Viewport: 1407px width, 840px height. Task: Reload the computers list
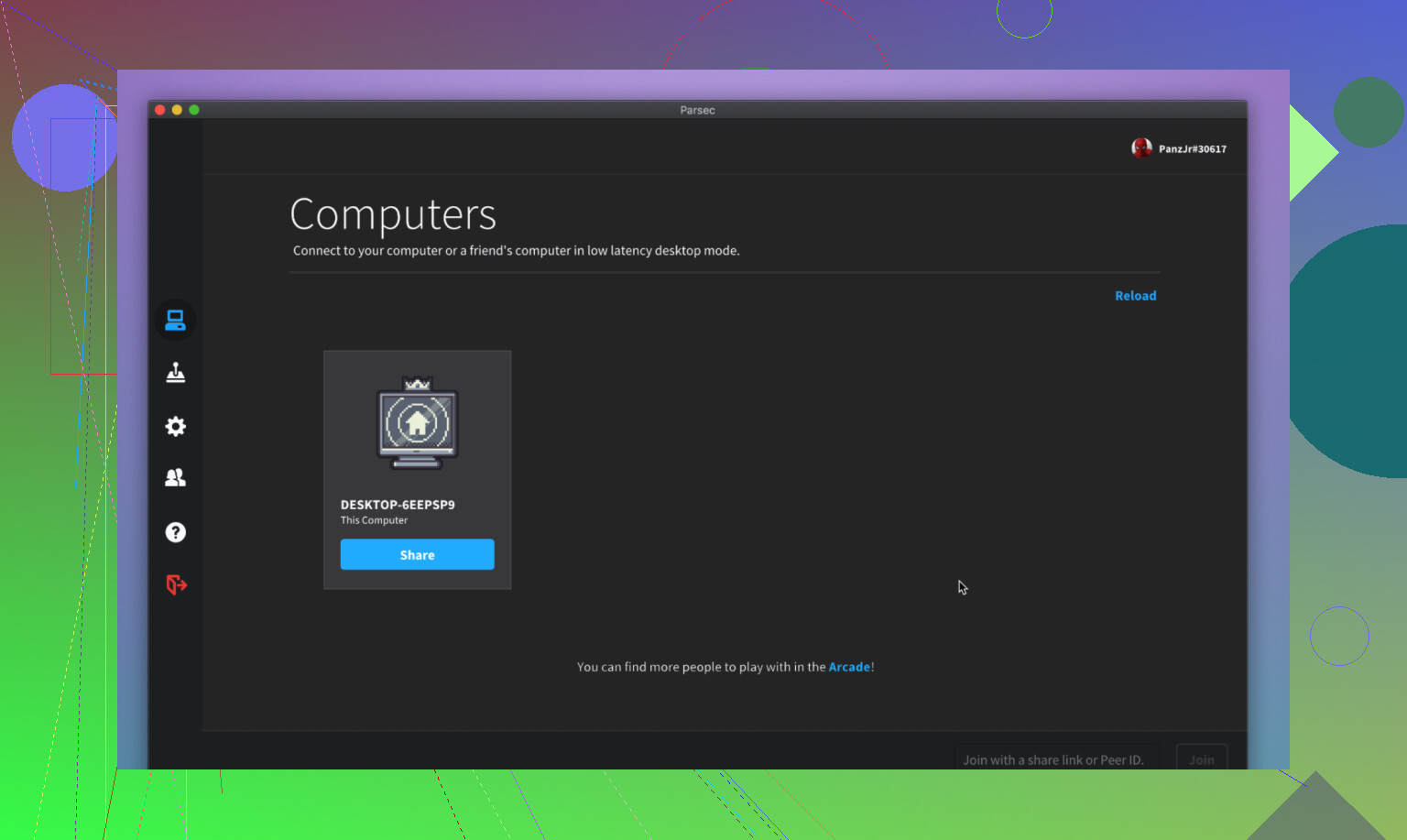[1135, 296]
